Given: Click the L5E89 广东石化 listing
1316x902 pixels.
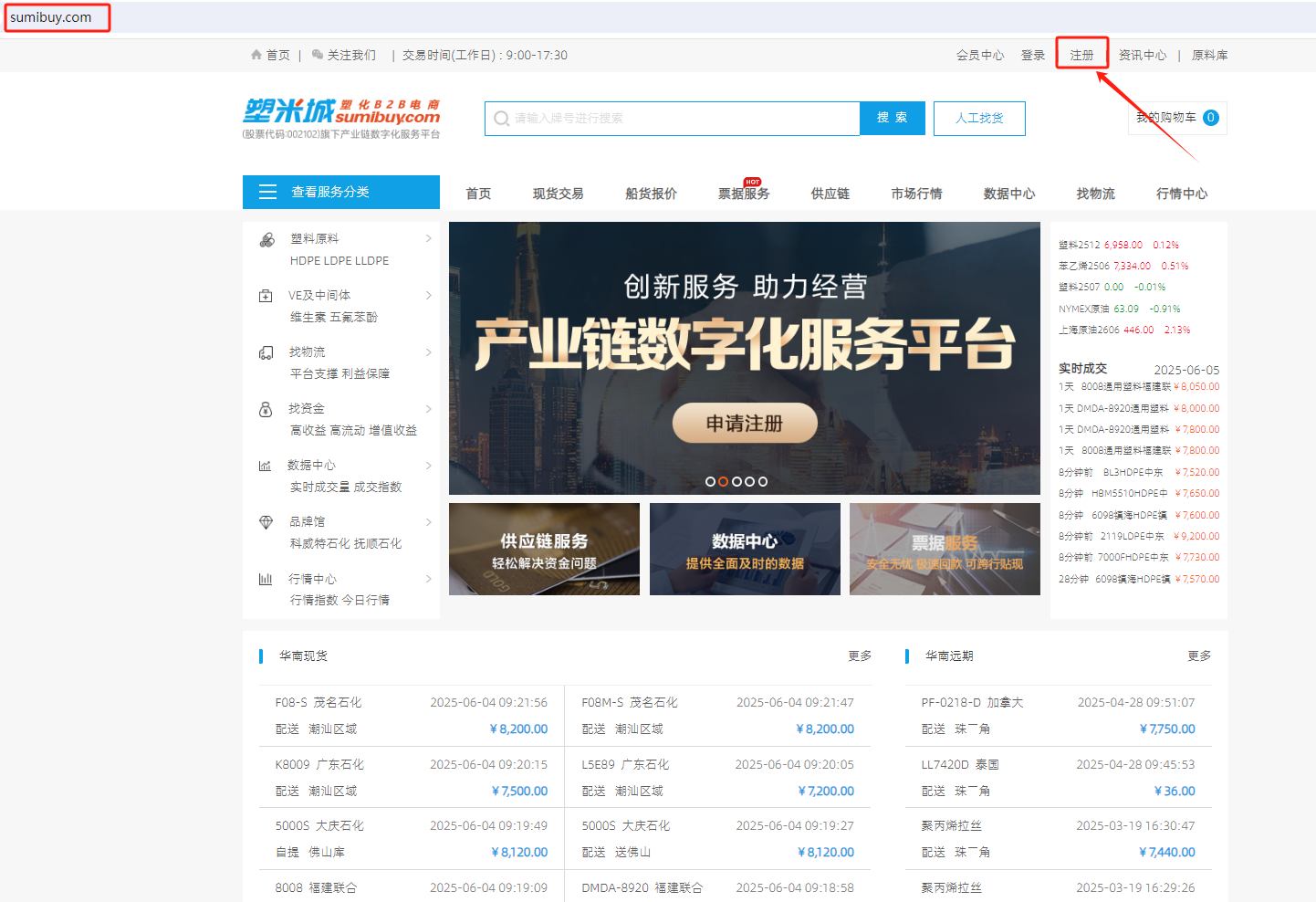Looking at the screenshot, I should 718,778.
